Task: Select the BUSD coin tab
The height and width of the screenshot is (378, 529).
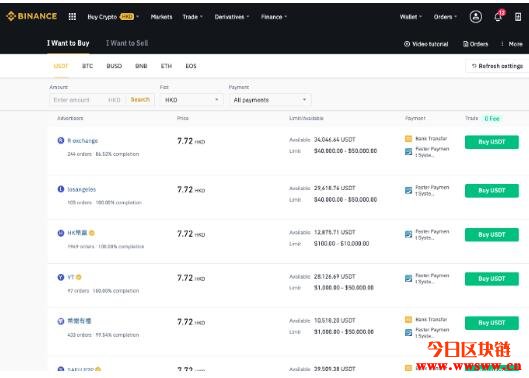Action: click(114, 66)
